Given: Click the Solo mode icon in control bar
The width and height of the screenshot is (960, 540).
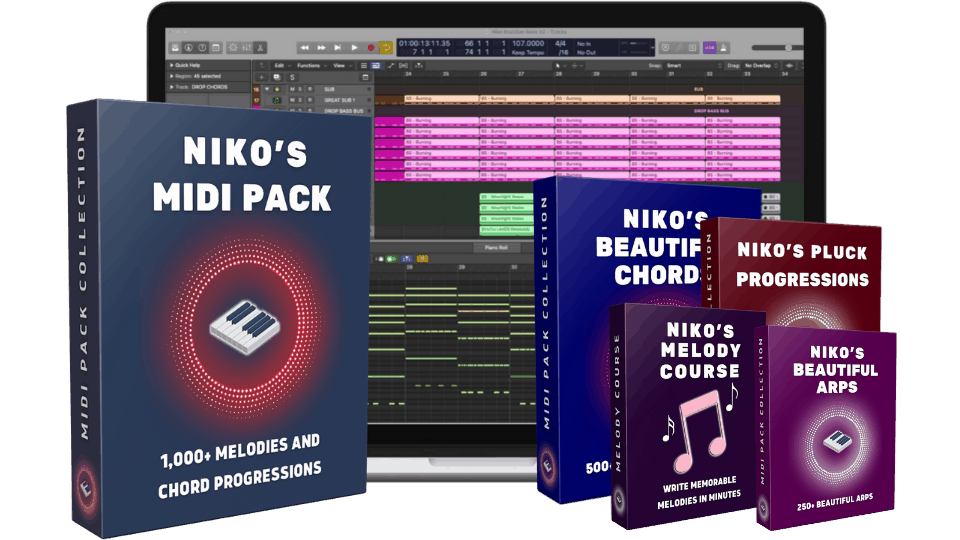Looking at the screenshot, I should (x=692, y=47).
